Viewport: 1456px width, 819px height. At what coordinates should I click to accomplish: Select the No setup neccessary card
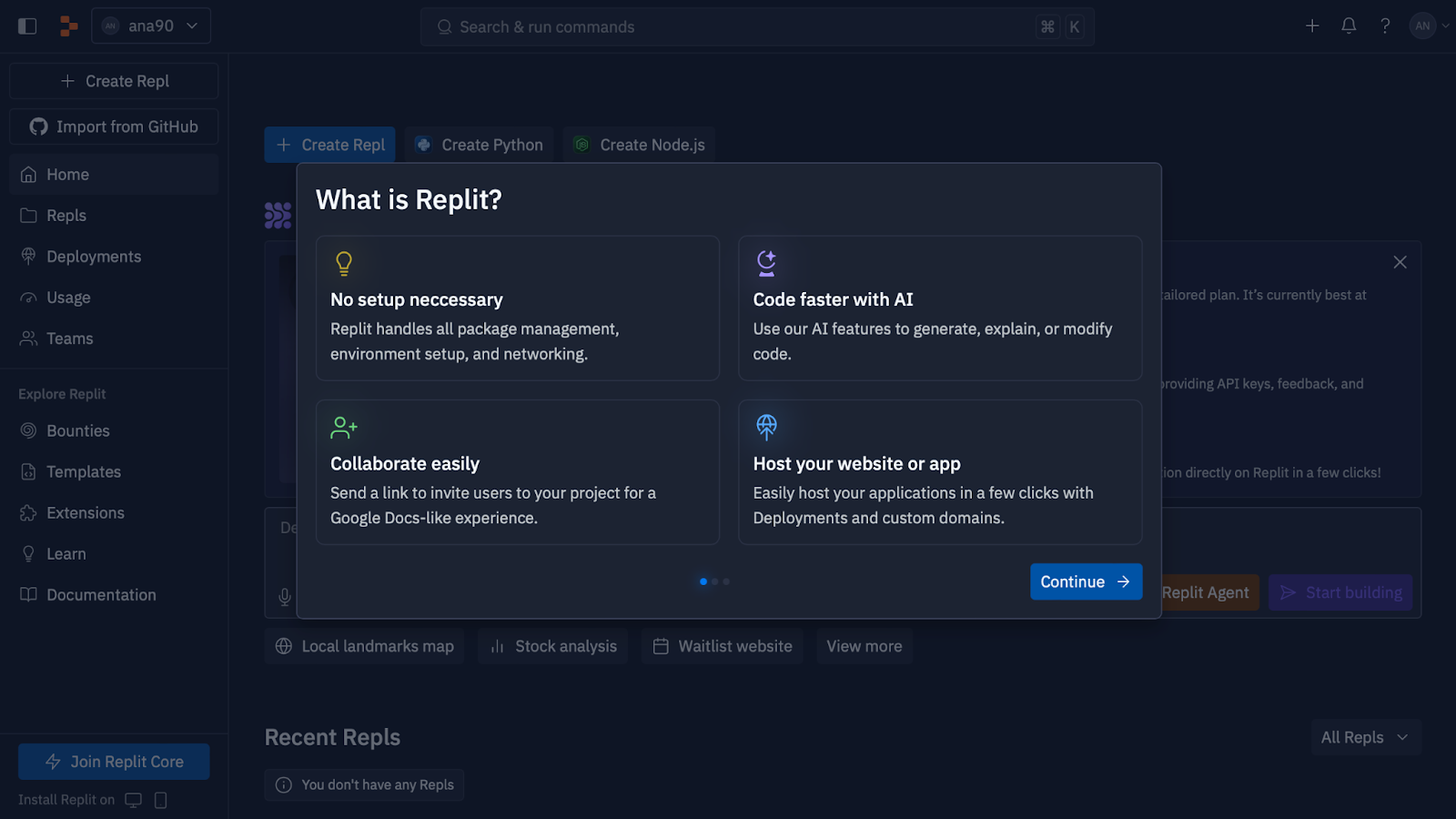tap(518, 308)
